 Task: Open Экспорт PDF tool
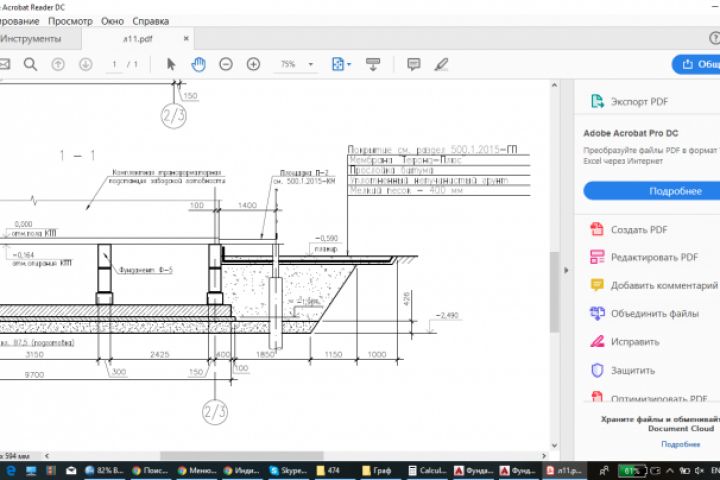point(640,101)
